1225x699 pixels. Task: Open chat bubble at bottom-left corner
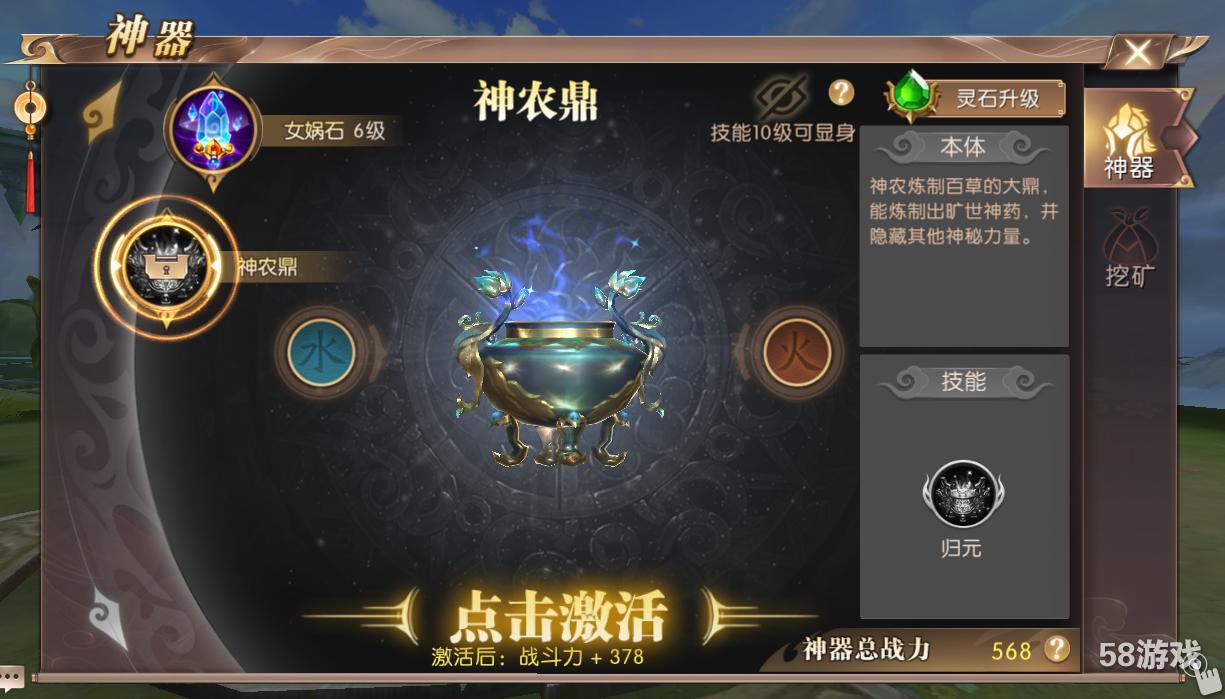pyautogui.click(x=11, y=680)
